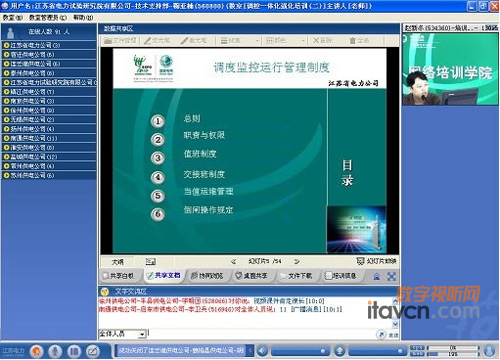Go to the next slide arrow

click(297, 262)
